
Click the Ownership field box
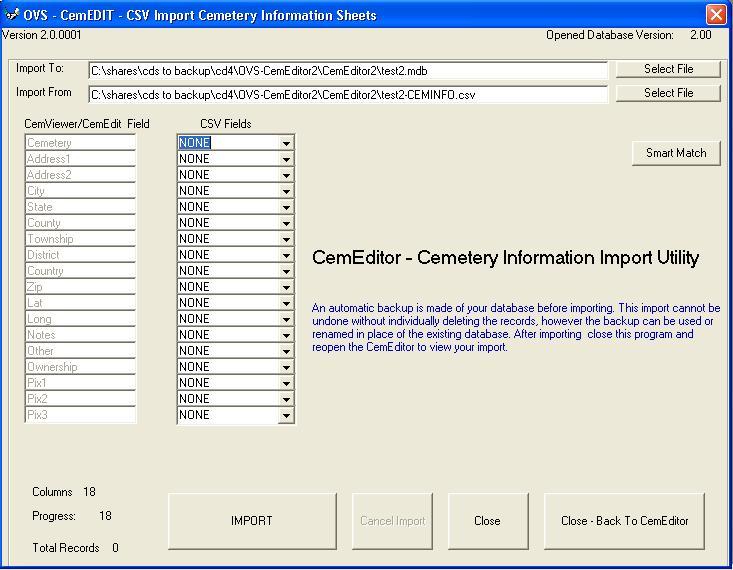80,367
